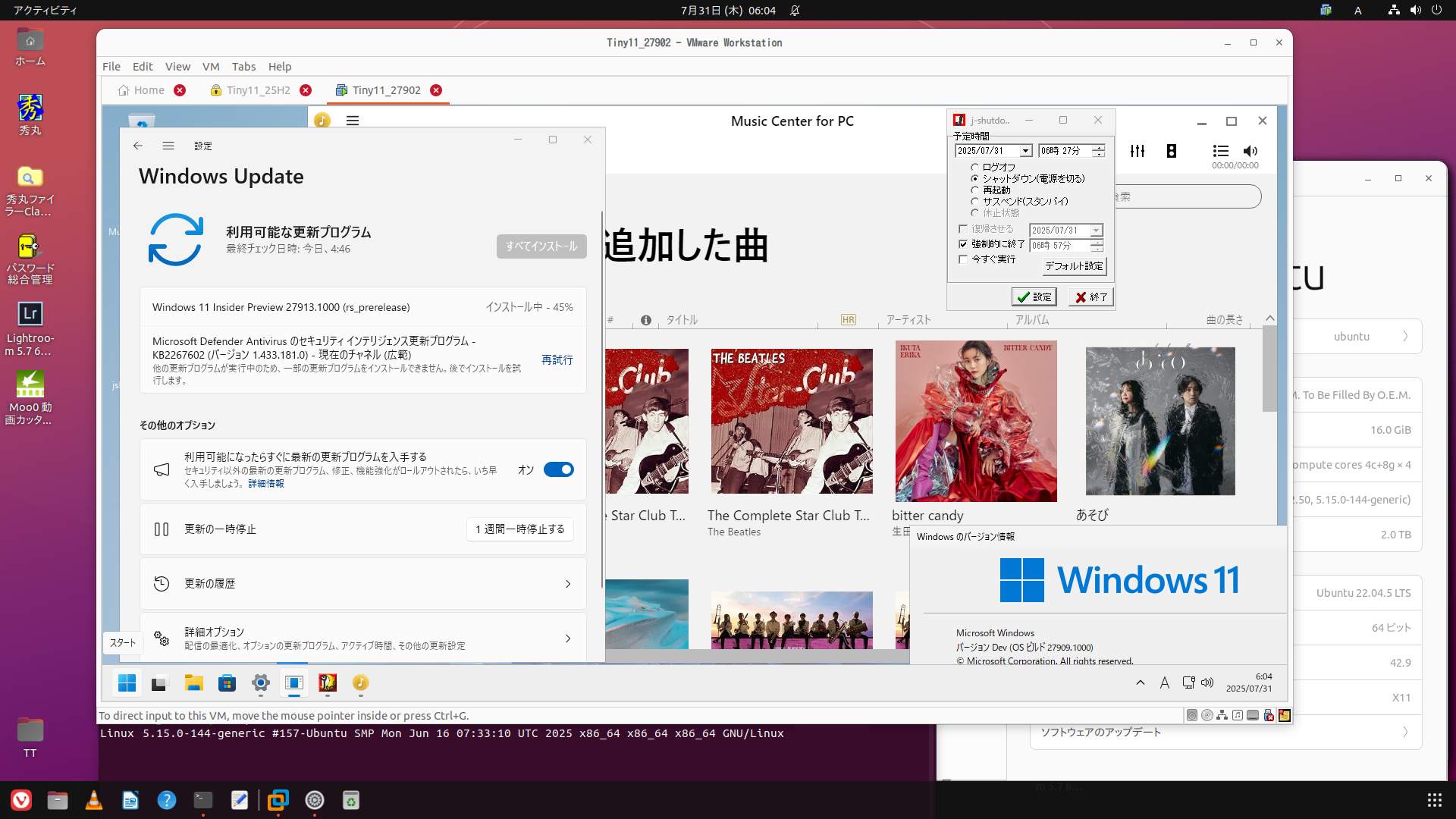
Task: Open the bitter candy album thumbnail
Action: pos(976,421)
